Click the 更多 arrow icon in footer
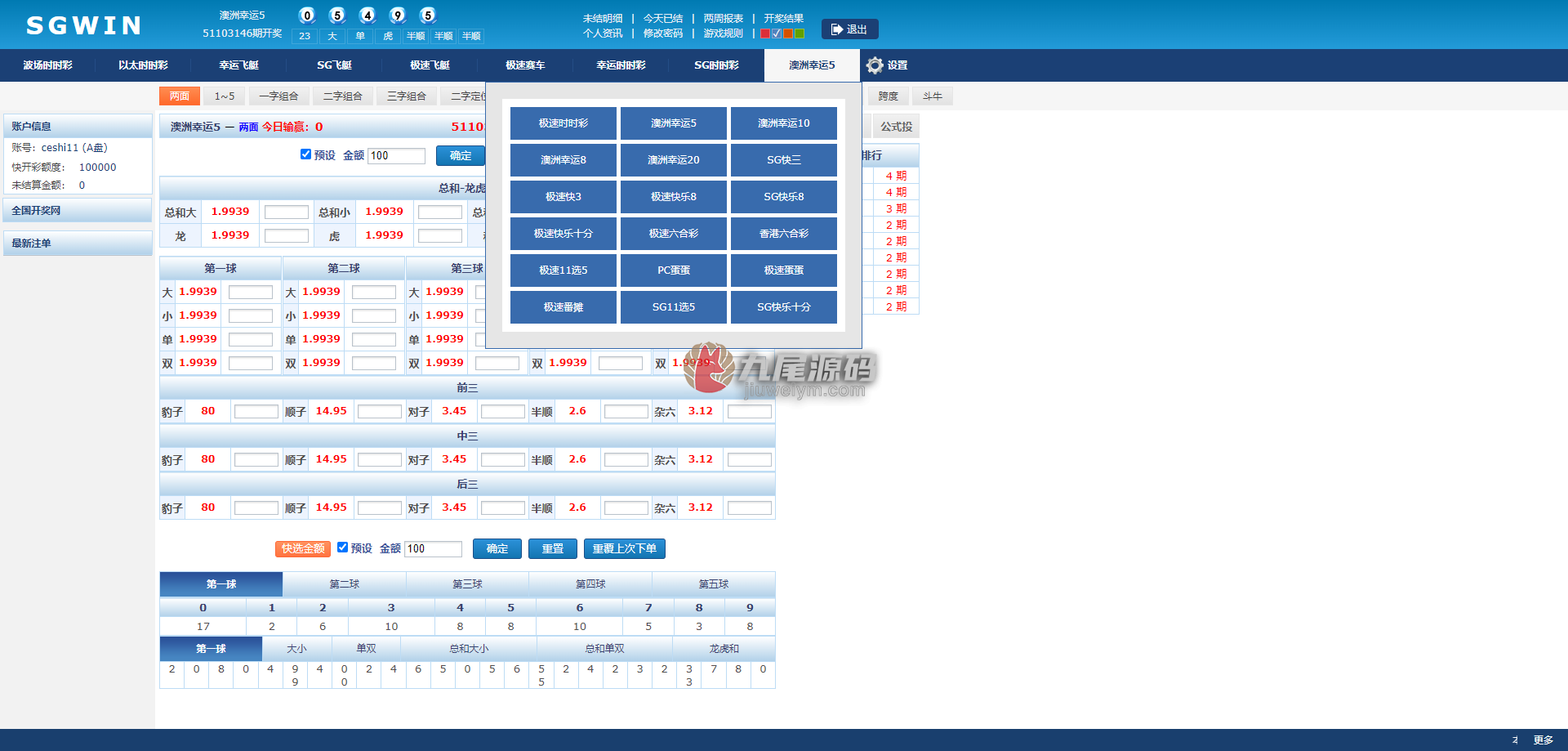The width and height of the screenshot is (1568, 751). [x=1515, y=740]
